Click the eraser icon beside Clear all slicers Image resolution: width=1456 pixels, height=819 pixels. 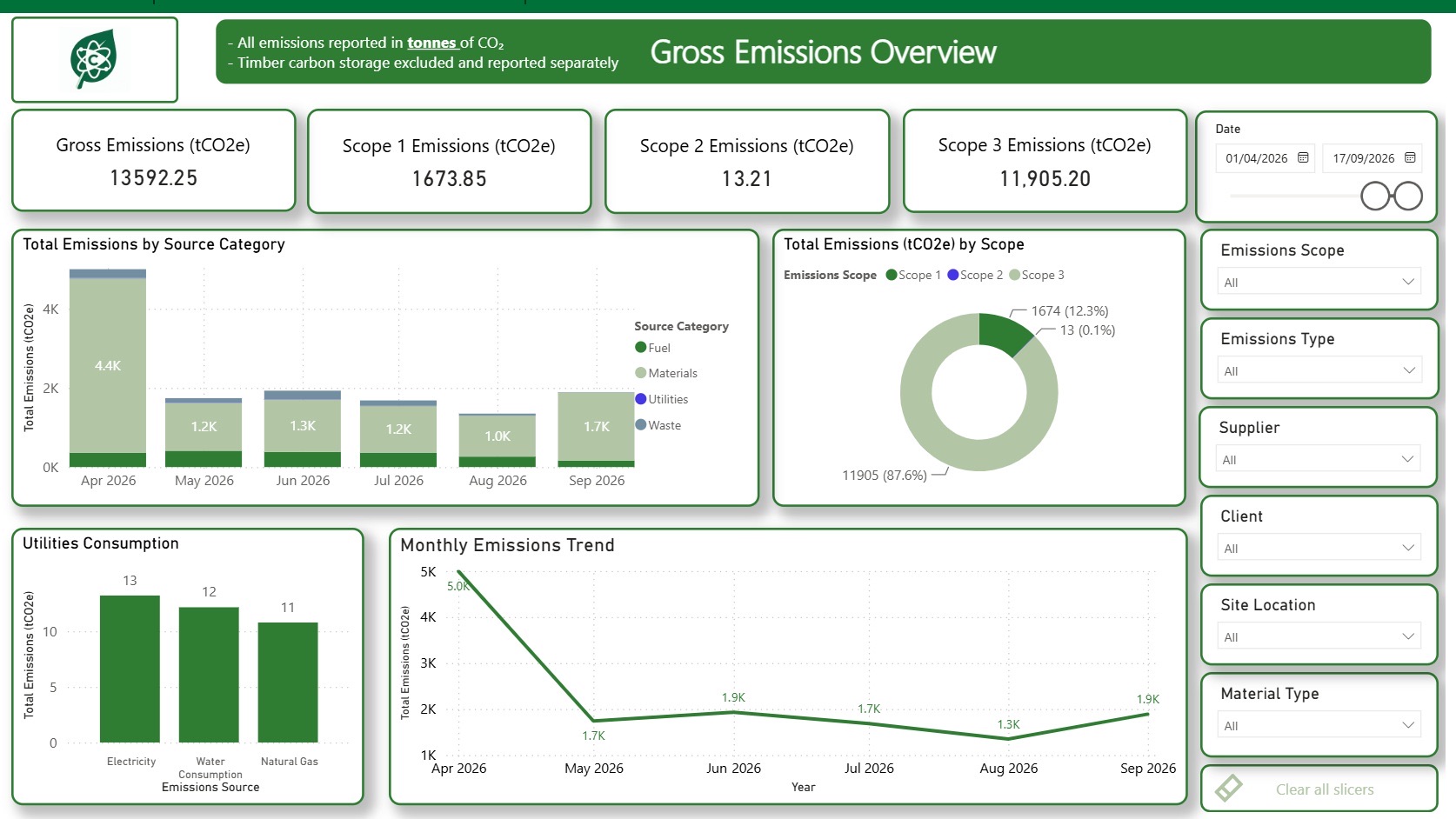1229,789
